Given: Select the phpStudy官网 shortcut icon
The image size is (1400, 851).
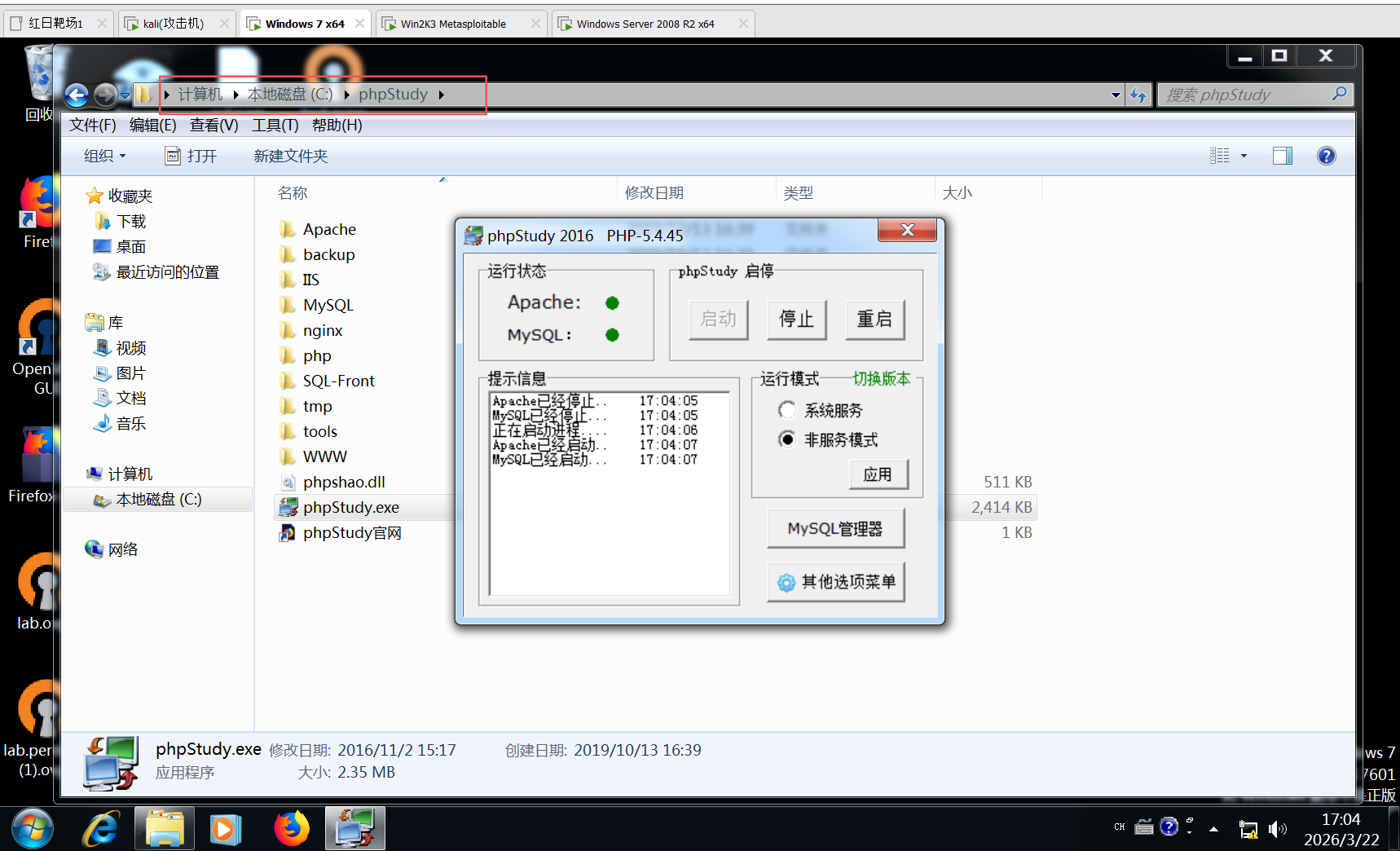Looking at the screenshot, I should click(288, 532).
